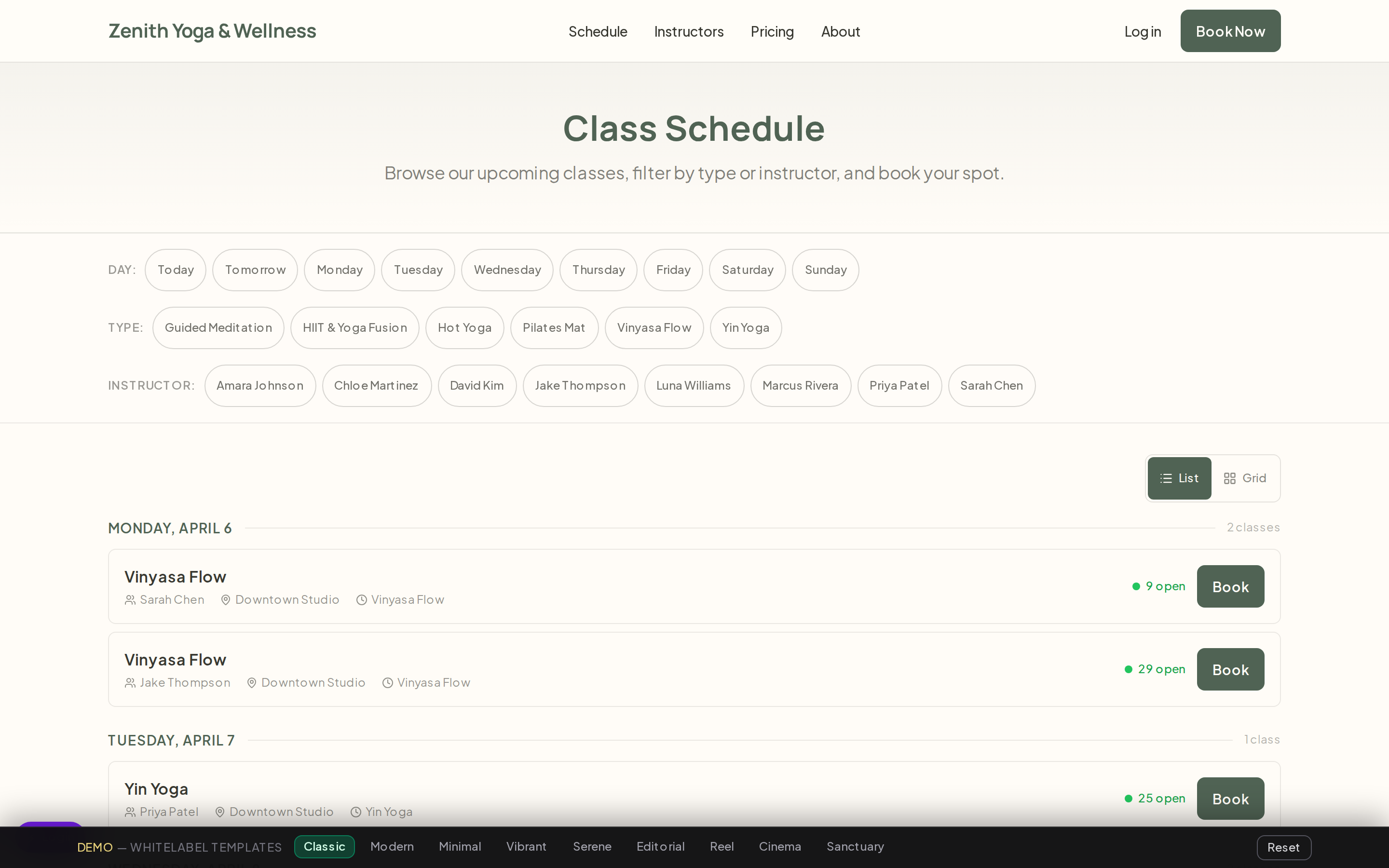
Task: Book Priya Patel's Yin Yoga class
Action: 1230,799
